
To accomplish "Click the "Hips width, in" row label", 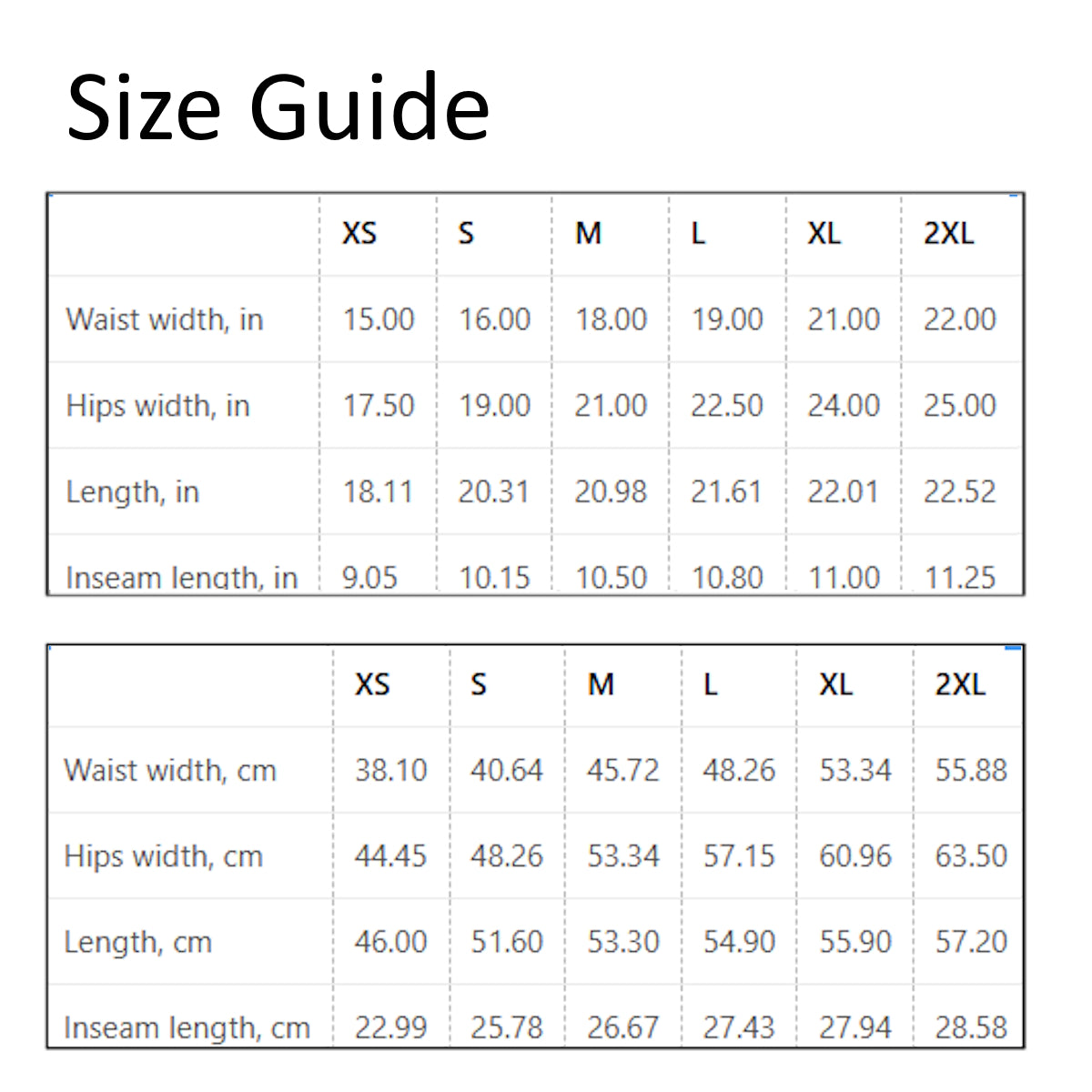I will tap(157, 406).
